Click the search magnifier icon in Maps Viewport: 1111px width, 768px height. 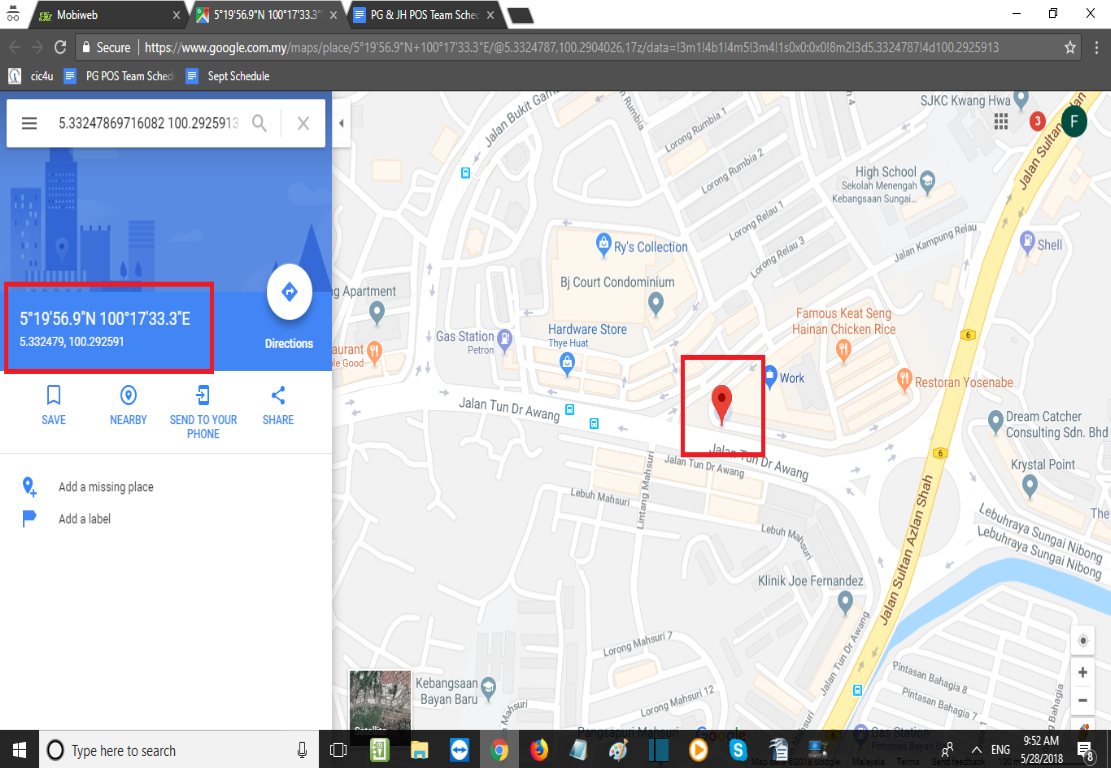tap(259, 123)
